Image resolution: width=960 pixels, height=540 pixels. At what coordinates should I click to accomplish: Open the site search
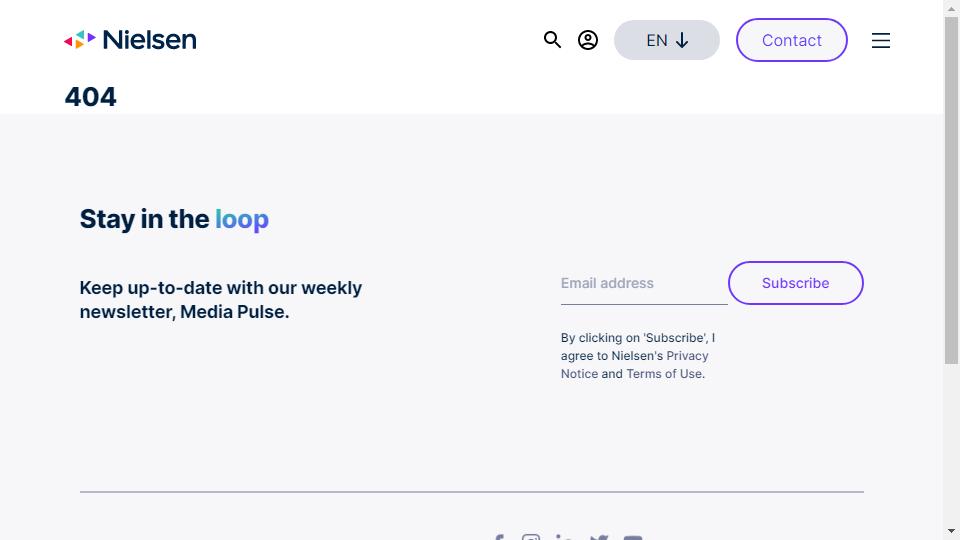coord(552,40)
